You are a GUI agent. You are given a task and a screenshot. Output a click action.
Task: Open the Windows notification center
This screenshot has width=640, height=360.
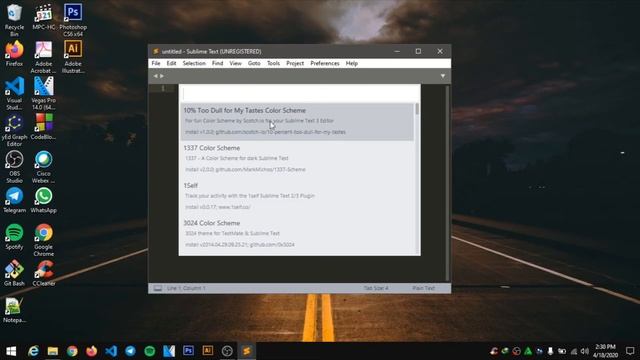pos(630,351)
